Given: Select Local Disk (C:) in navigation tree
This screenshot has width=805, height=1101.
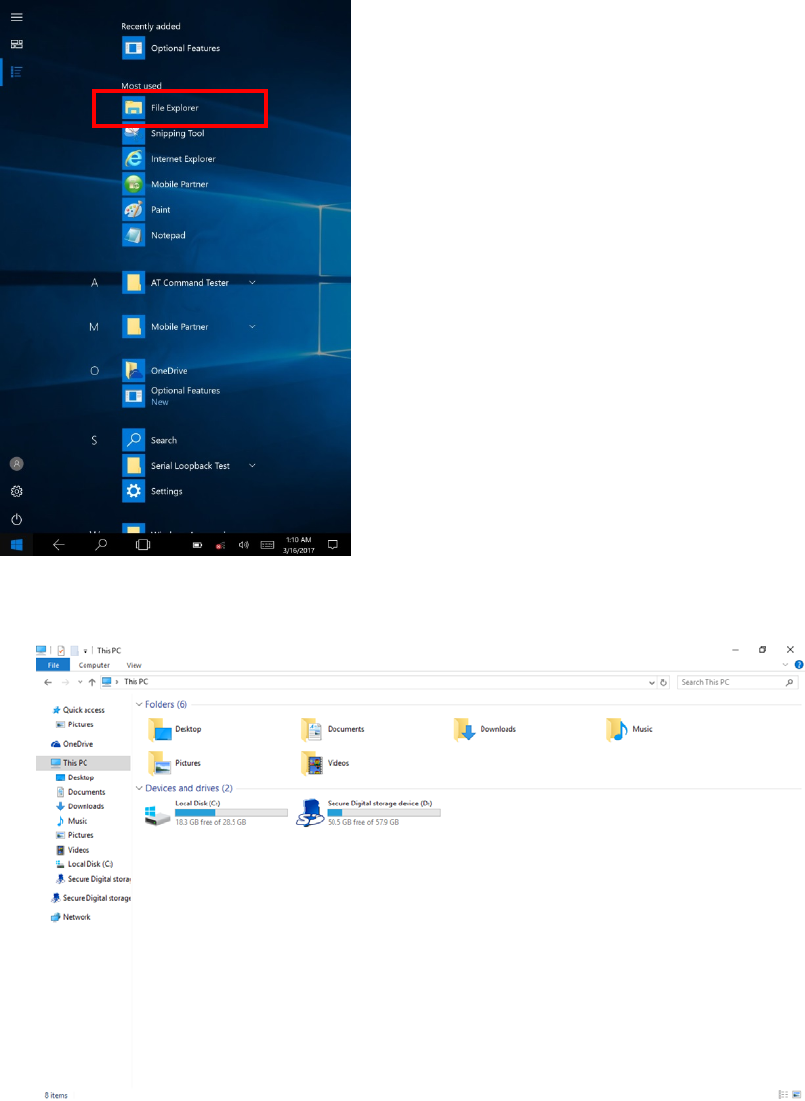Looking at the screenshot, I should click(85, 864).
